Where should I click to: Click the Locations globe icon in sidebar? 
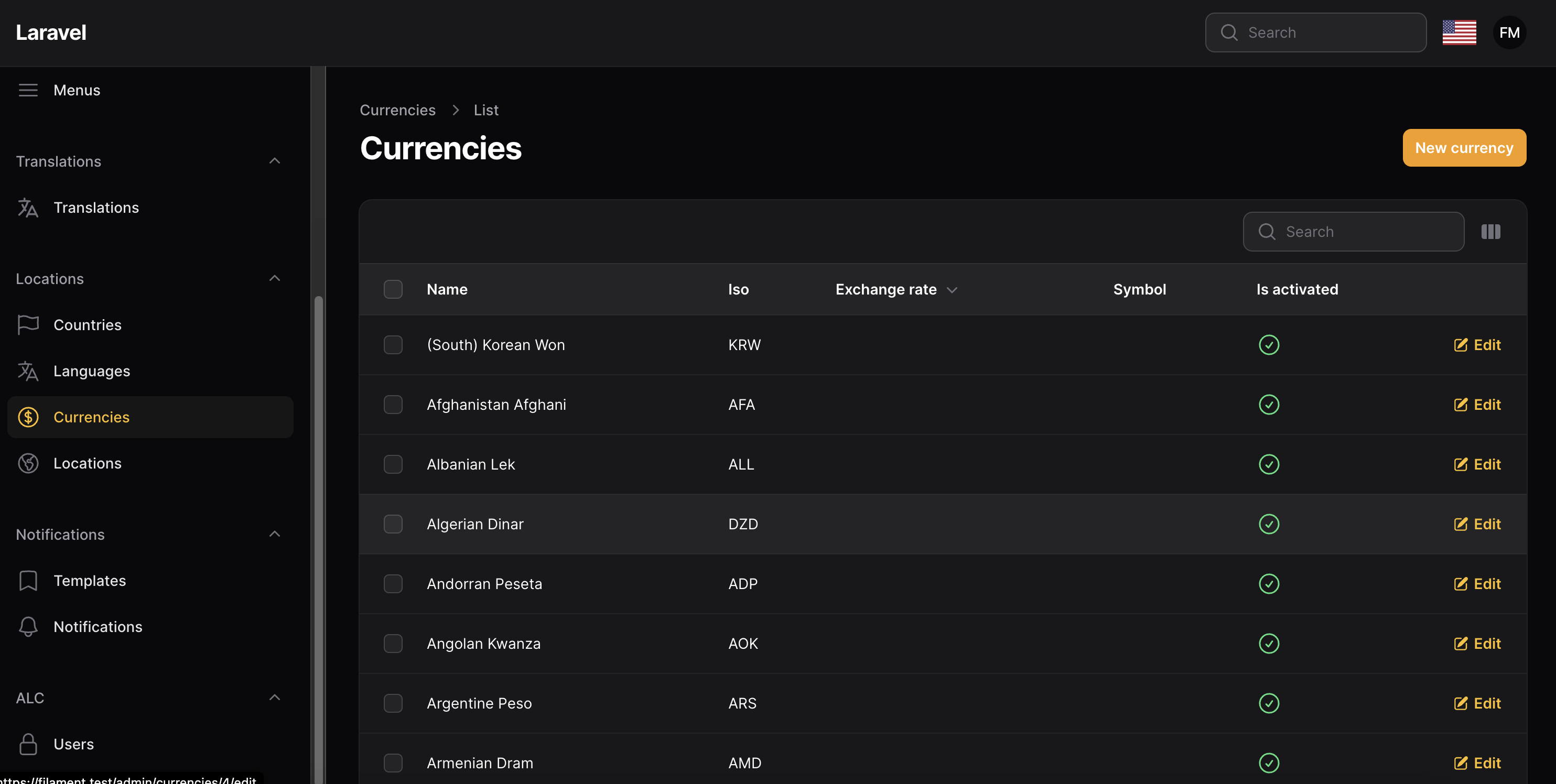click(x=28, y=463)
